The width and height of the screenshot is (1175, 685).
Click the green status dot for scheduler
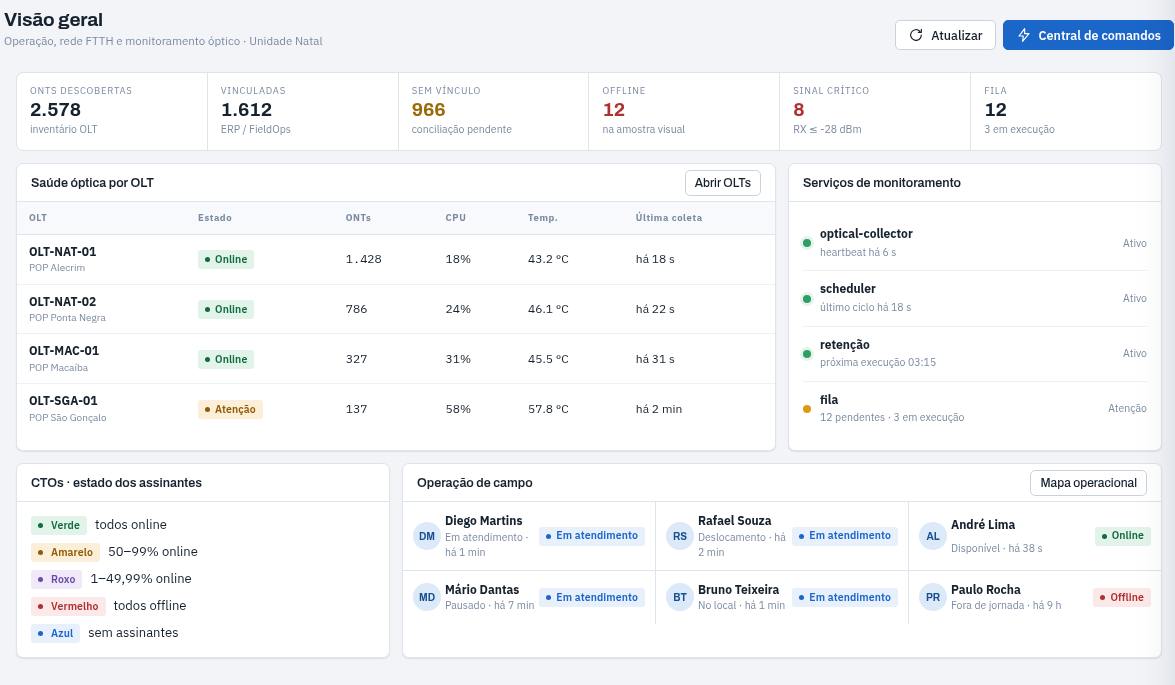807,298
